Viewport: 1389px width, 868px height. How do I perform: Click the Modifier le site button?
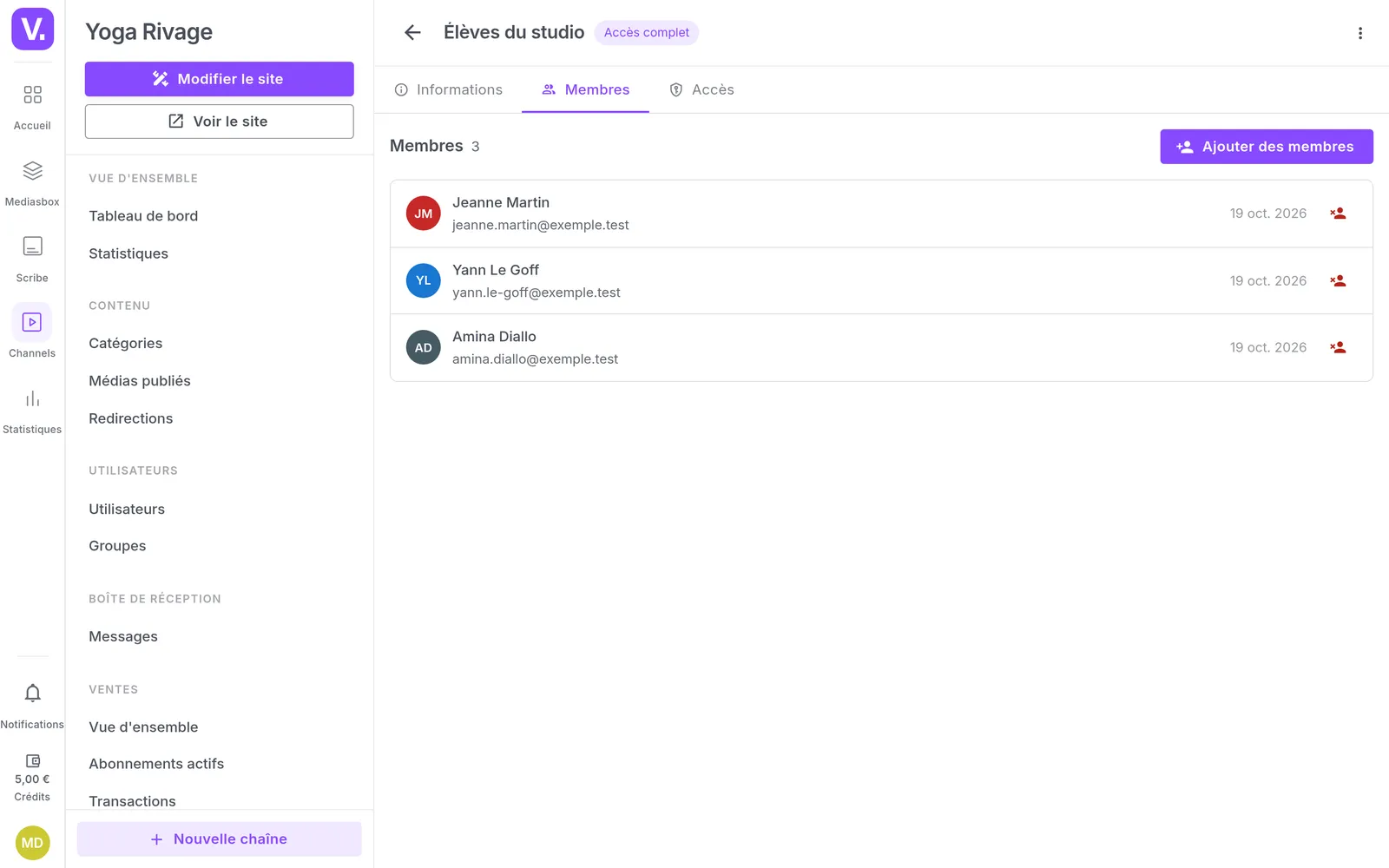[x=219, y=79]
